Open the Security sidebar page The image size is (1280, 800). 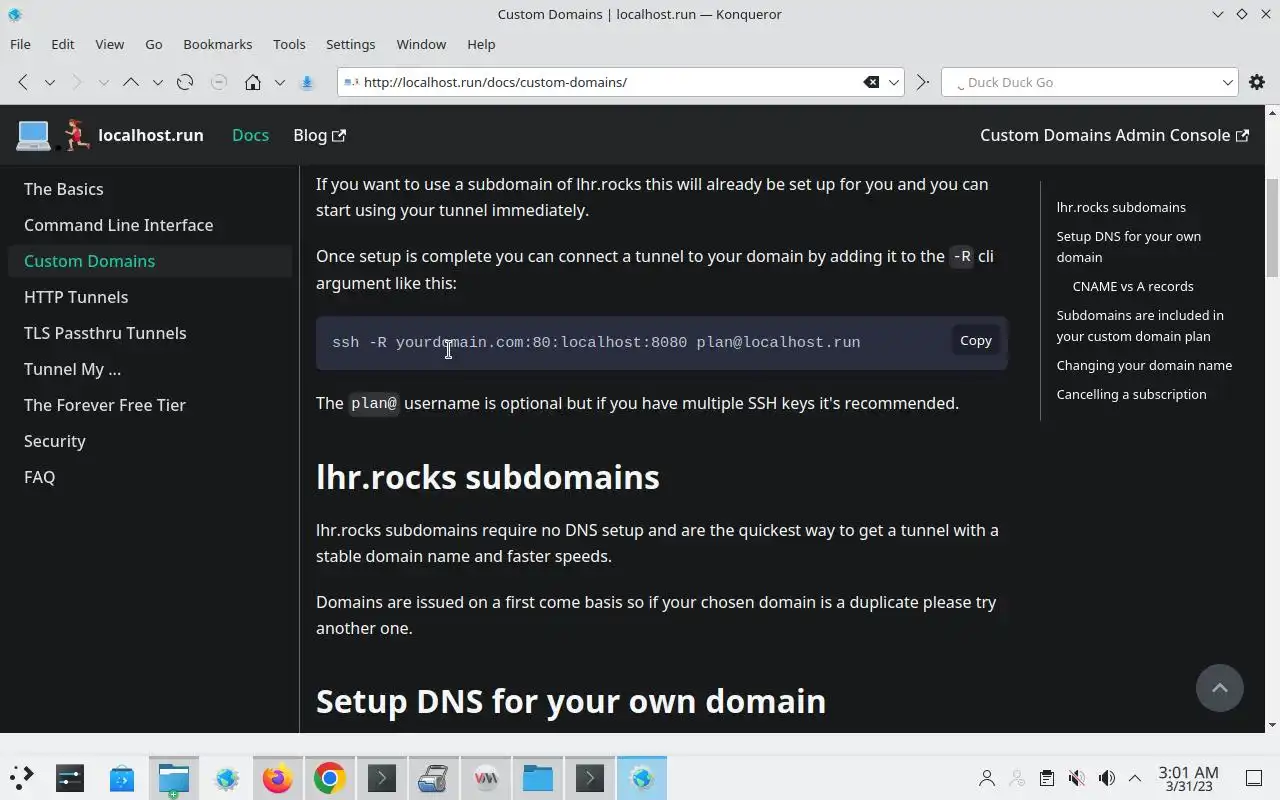tap(150, 441)
